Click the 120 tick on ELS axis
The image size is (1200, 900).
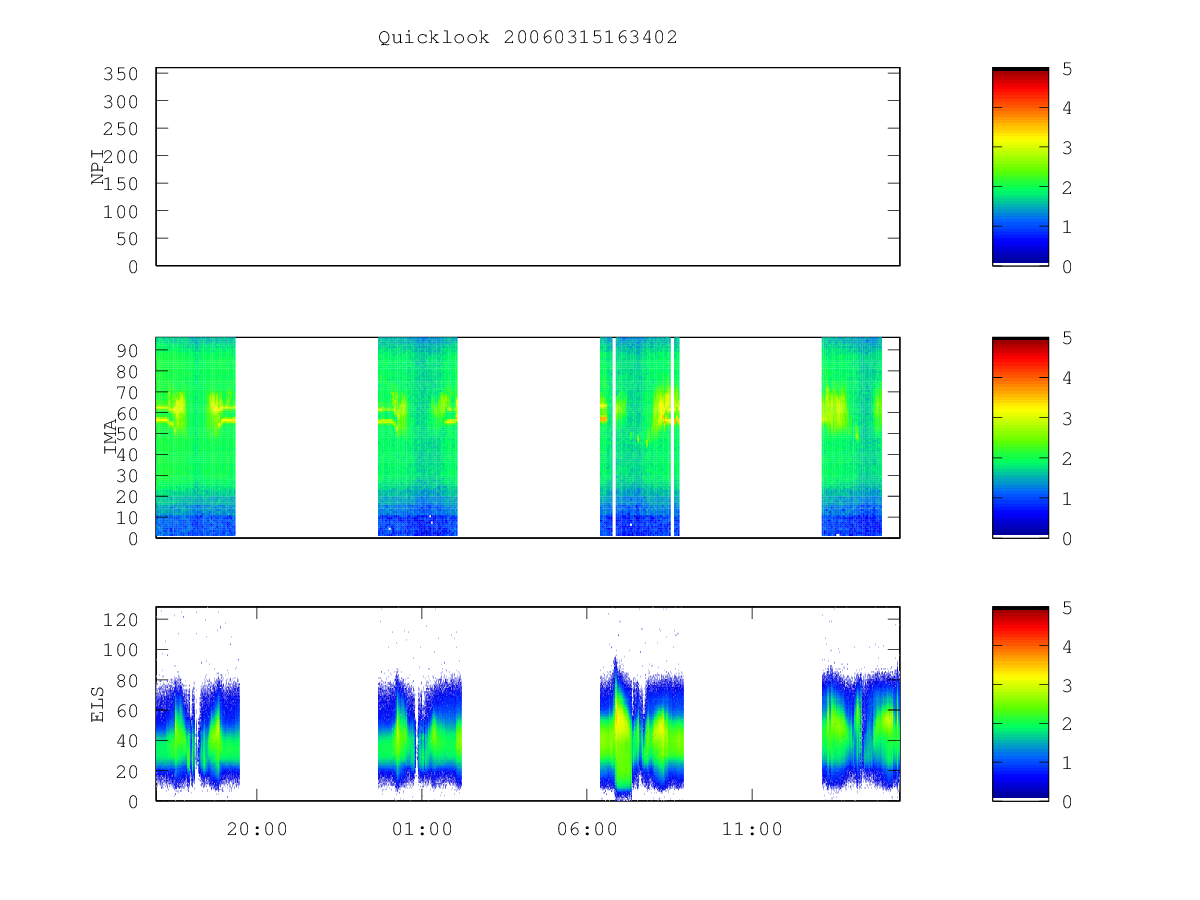[x=122, y=620]
